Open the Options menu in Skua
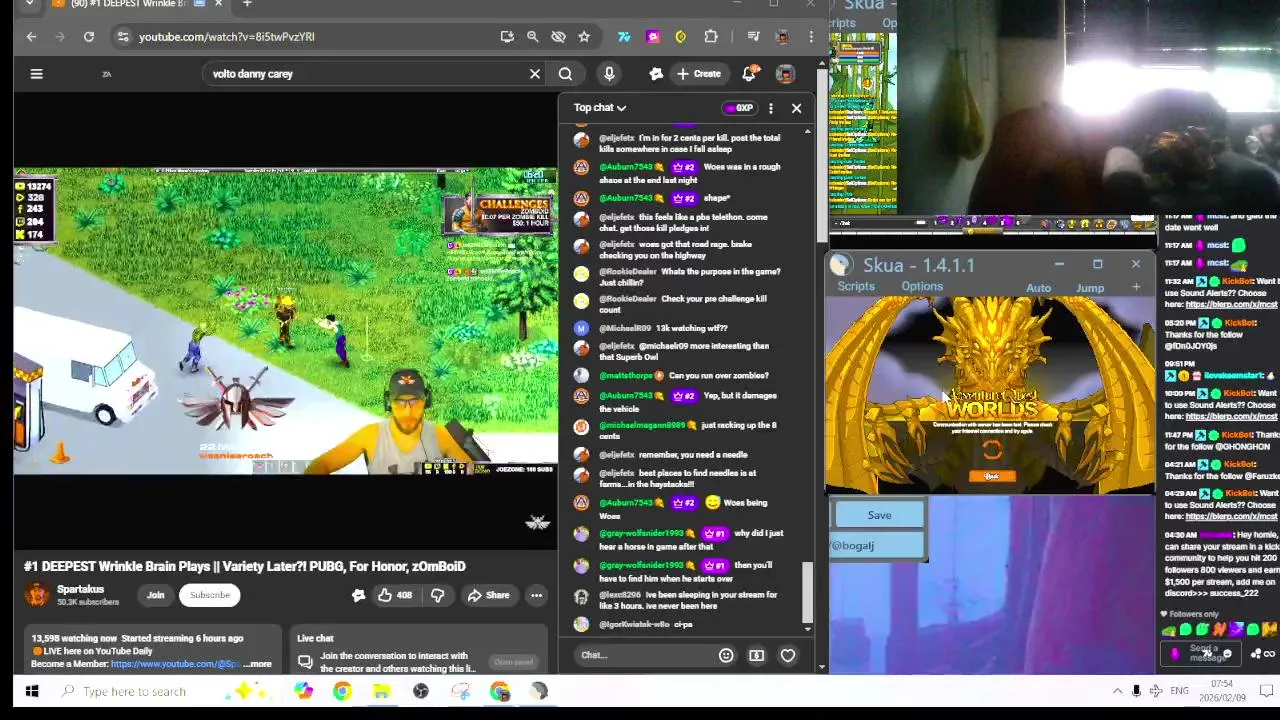The width and height of the screenshot is (1280, 720). (x=922, y=287)
